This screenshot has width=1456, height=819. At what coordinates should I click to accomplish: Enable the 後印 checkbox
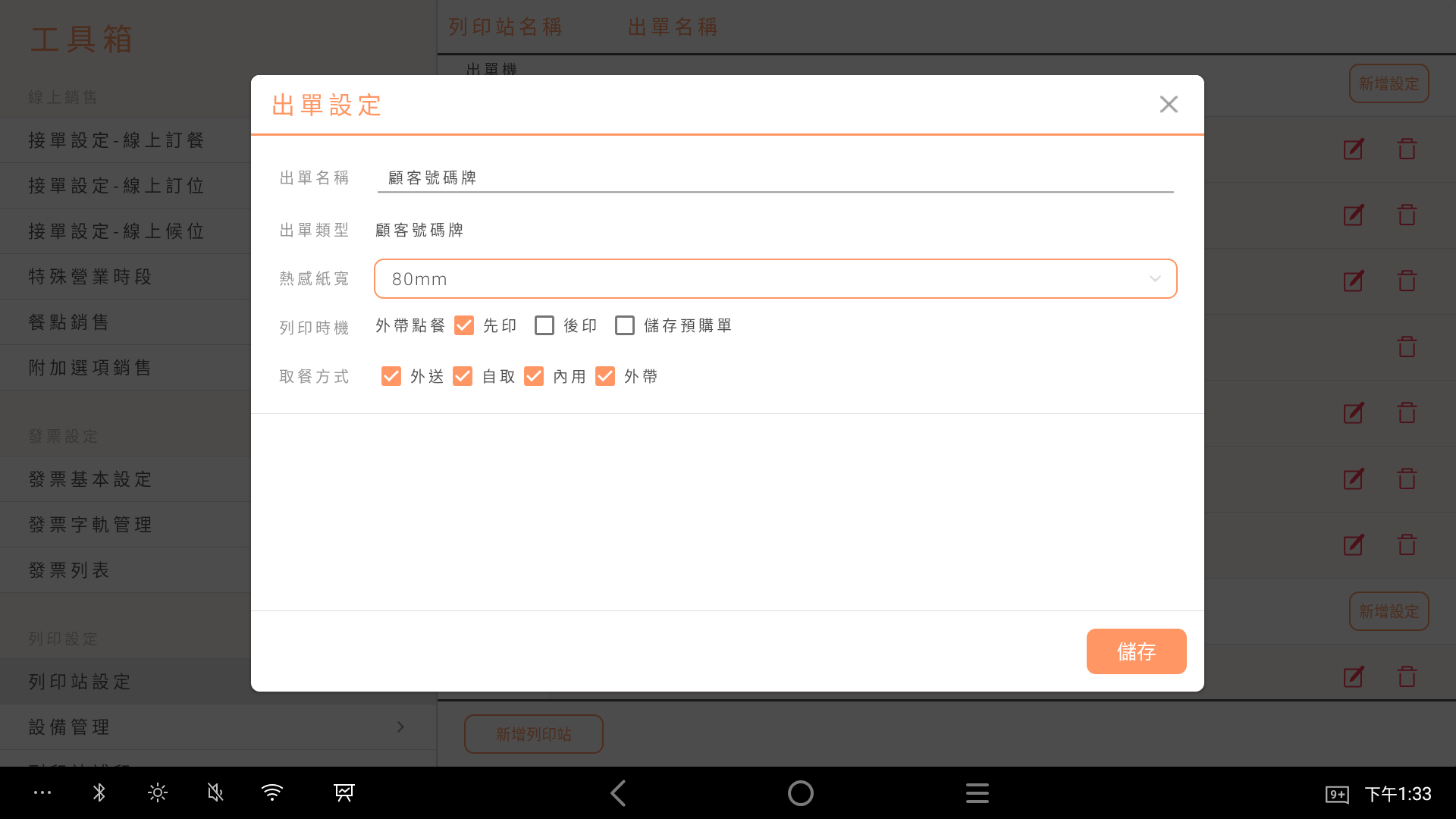[x=544, y=325]
